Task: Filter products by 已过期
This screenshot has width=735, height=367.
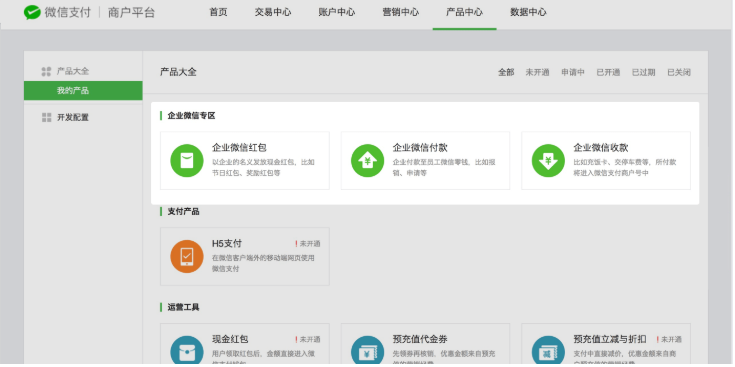Action: click(x=643, y=72)
